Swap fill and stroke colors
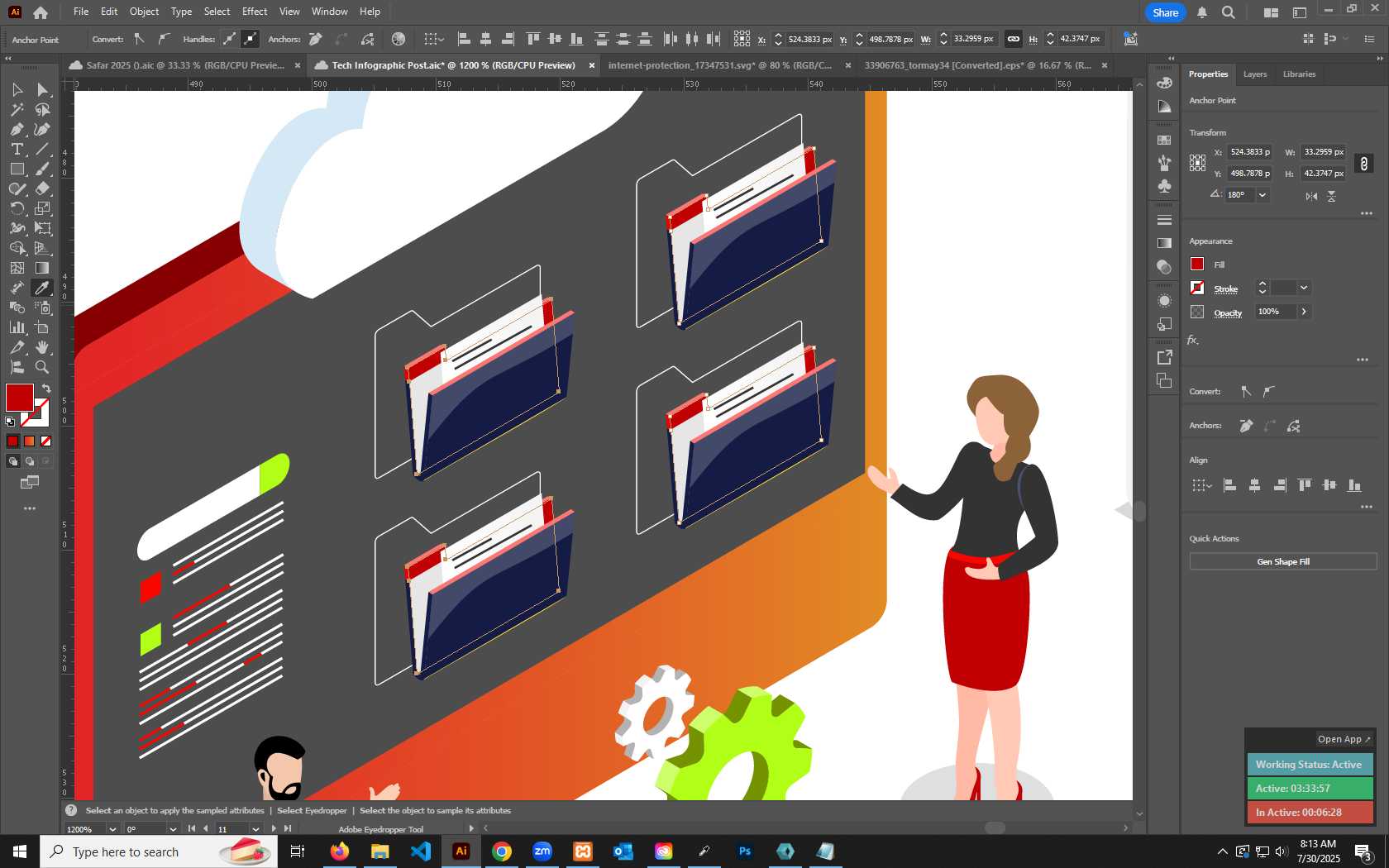Viewport: 1389px width, 868px height. point(46,388)
